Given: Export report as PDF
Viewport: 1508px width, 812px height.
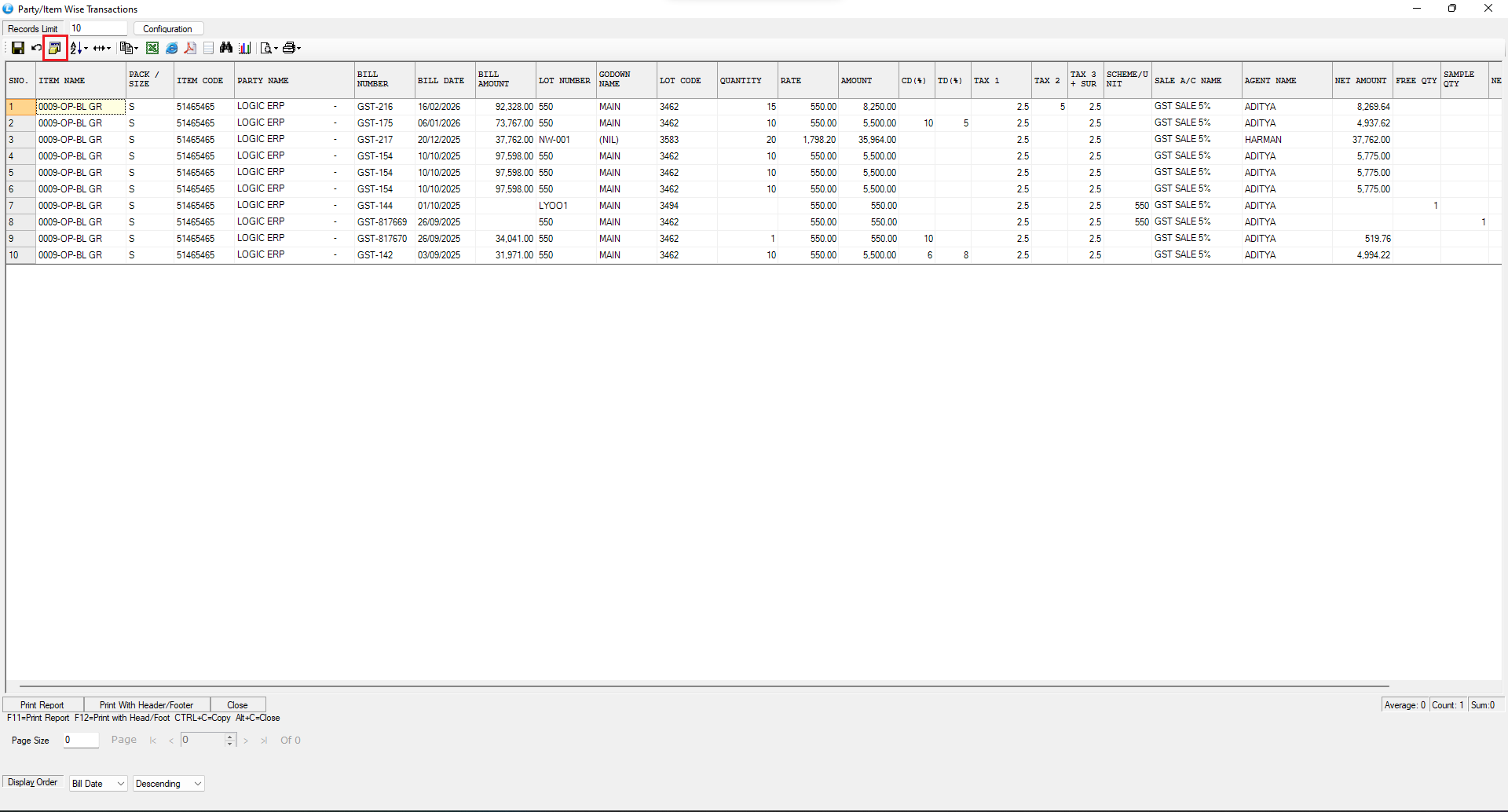Looking at the screenshot, I should click(x=190, y=49).
